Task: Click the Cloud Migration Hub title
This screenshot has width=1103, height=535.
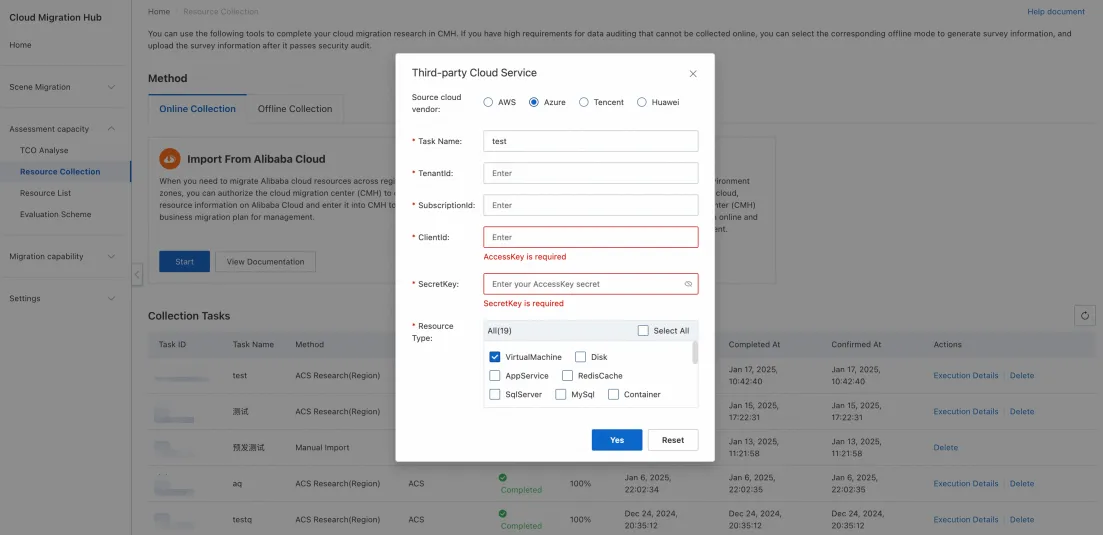Action: pyautogui.click(x=56, y=18)
